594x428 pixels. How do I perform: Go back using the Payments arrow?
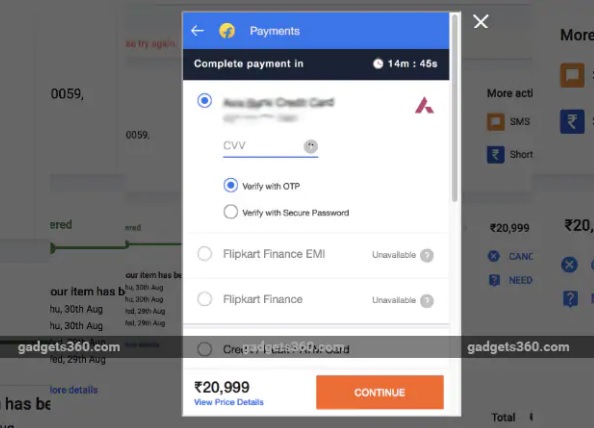tap(197, 31)
